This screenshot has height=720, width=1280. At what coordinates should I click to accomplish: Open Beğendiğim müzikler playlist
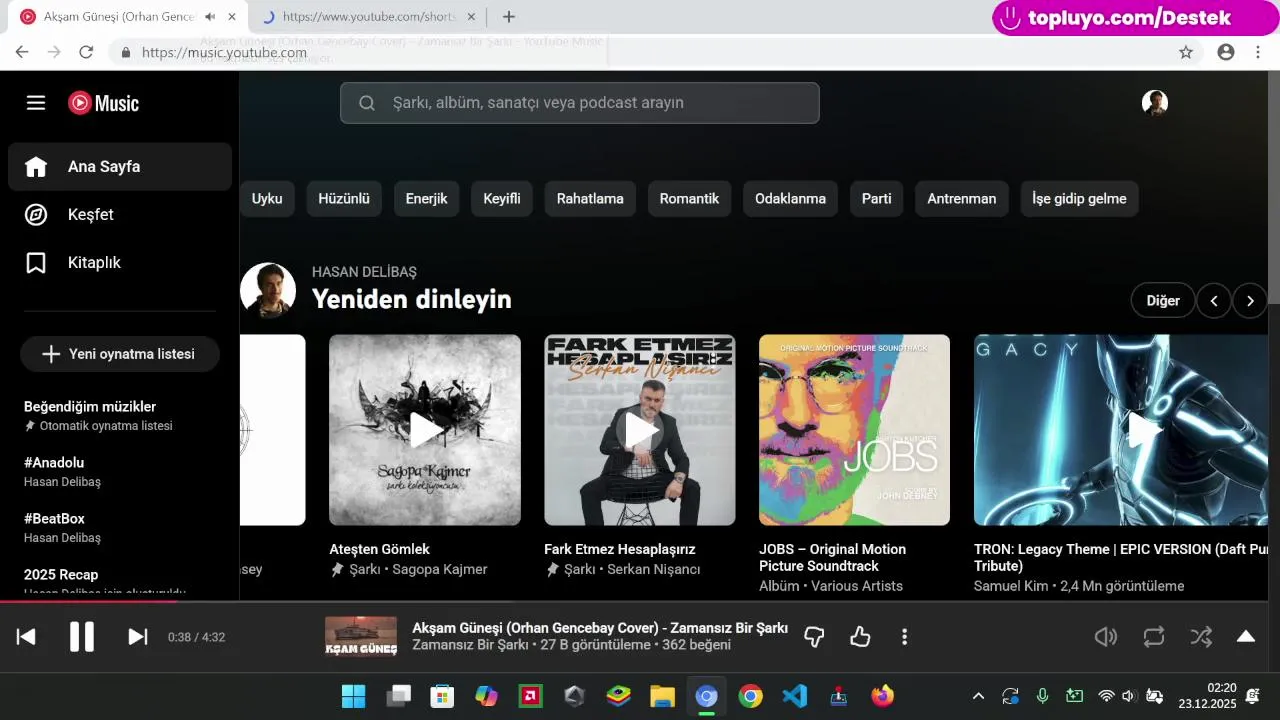point(120,415)
